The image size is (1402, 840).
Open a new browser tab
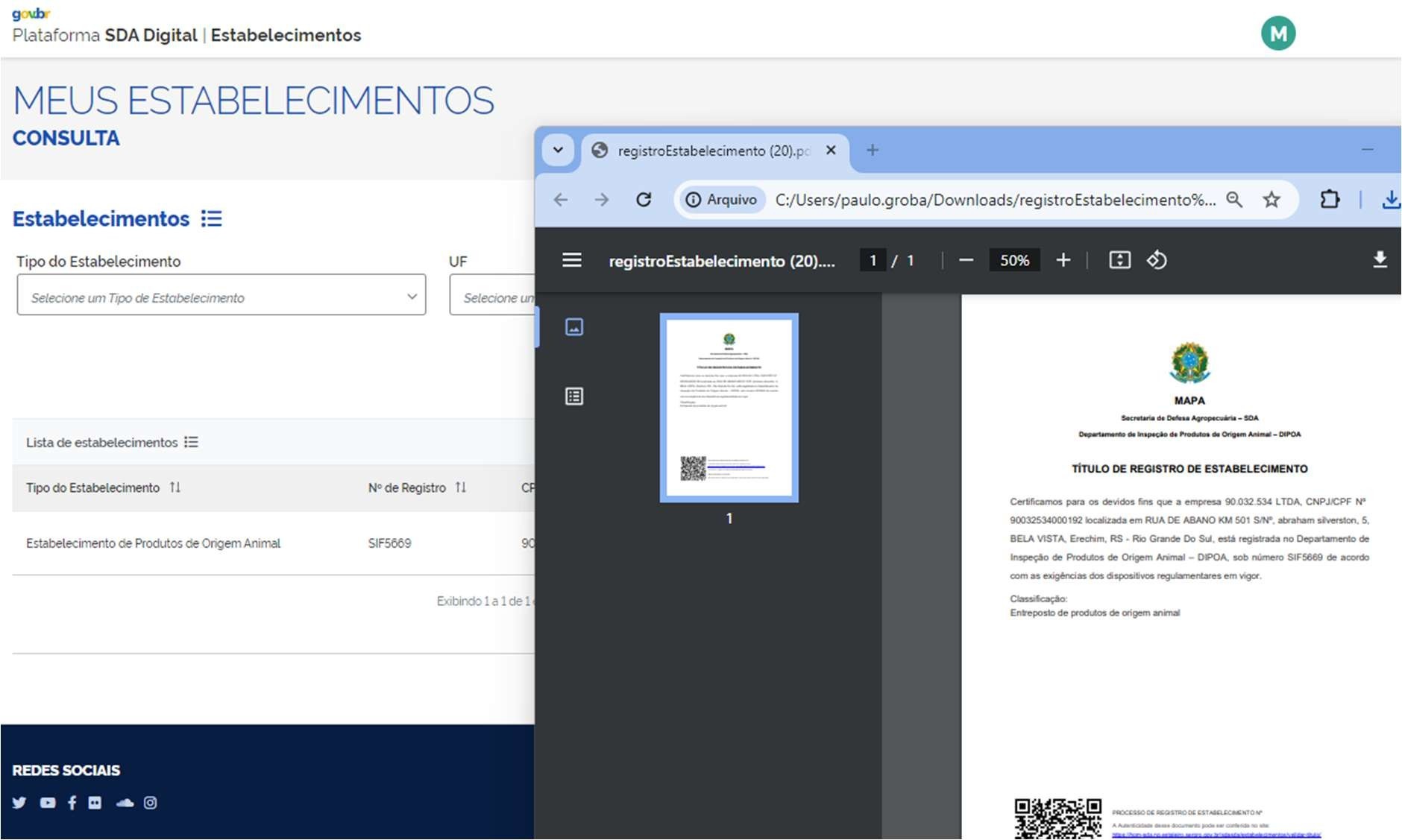[x=872, y=151]
